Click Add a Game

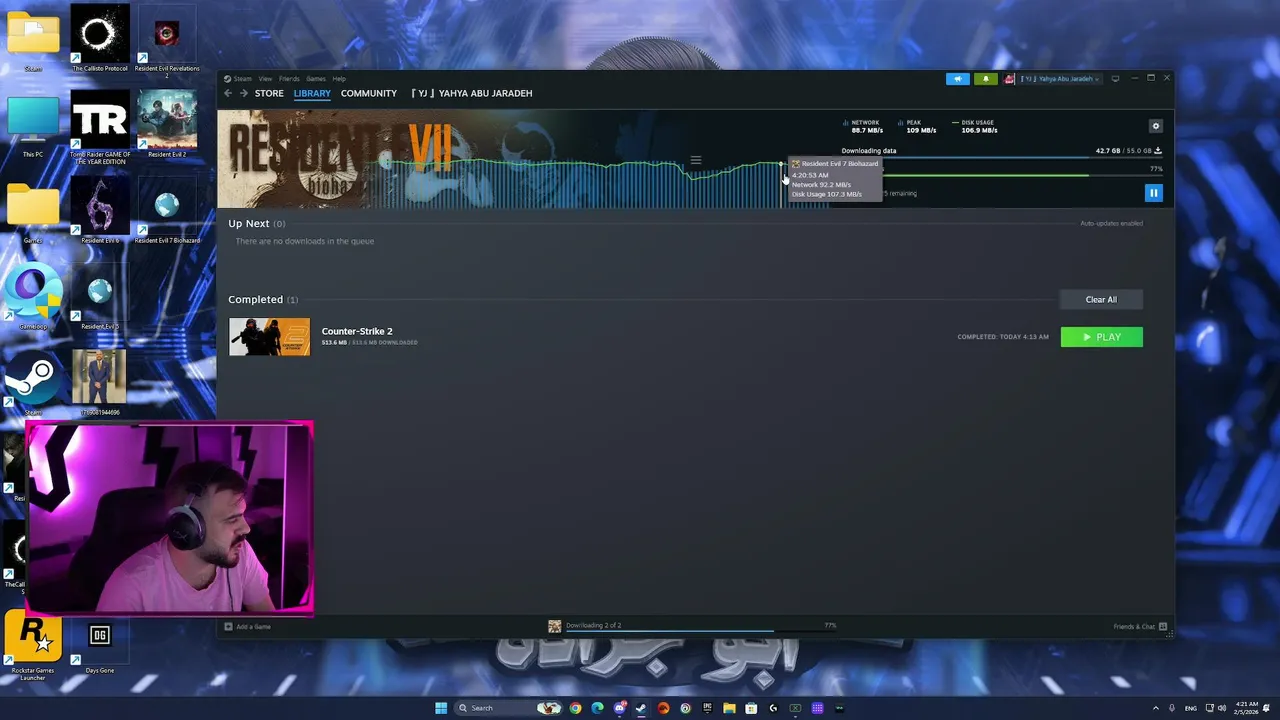point(247,627)
